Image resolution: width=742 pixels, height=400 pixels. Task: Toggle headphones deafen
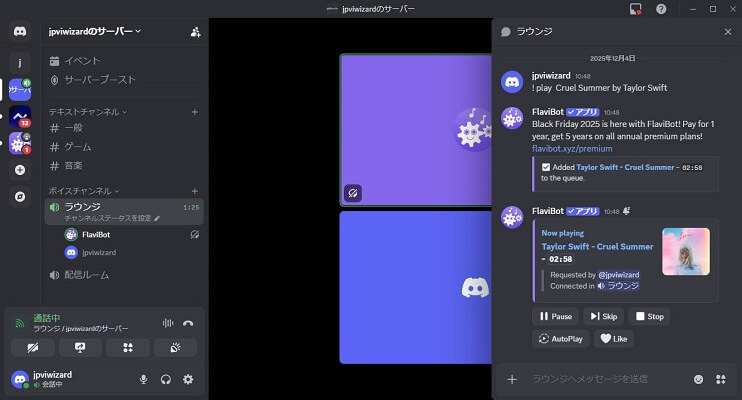(x=166, y=379)
